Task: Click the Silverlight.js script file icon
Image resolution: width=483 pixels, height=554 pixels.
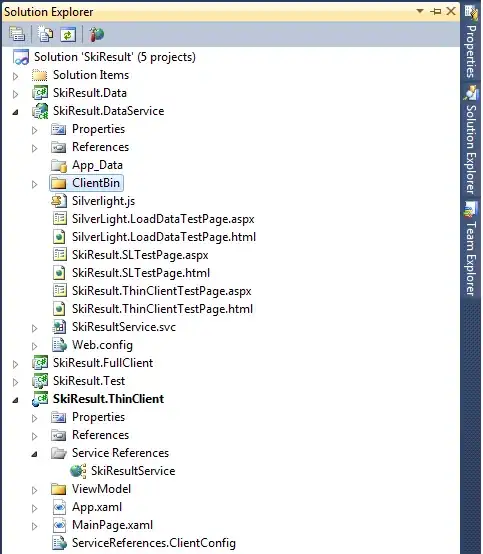Action: pos(59,201)
